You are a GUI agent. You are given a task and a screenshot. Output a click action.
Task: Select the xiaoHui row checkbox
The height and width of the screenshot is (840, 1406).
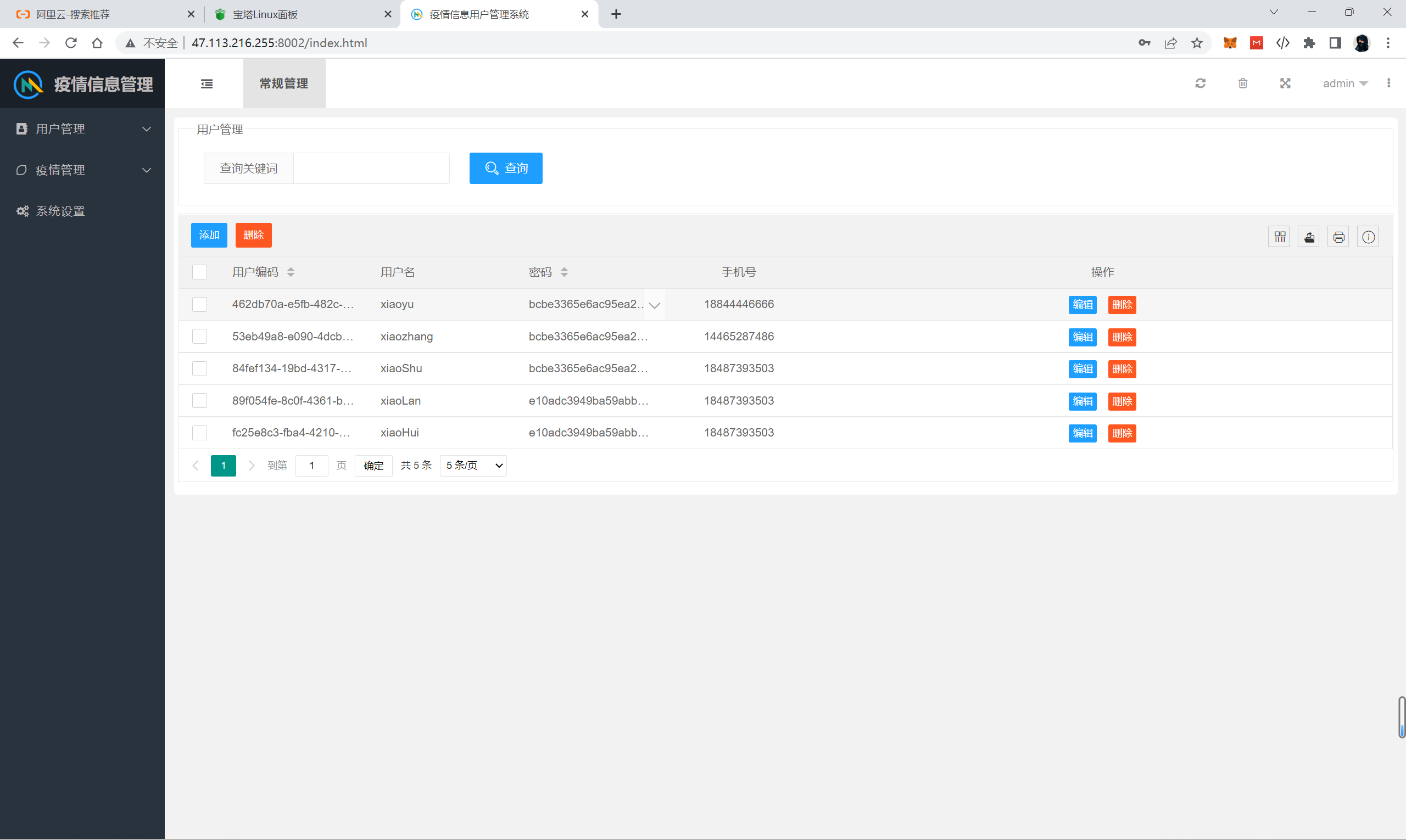(x=199, y=433)
